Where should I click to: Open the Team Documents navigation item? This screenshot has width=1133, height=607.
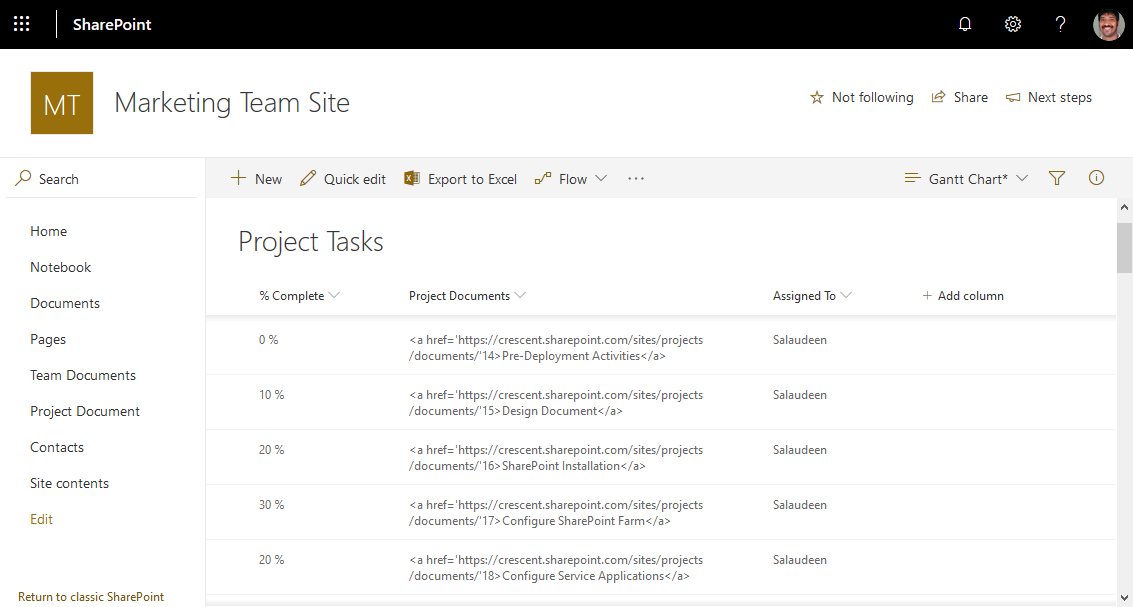83,375
